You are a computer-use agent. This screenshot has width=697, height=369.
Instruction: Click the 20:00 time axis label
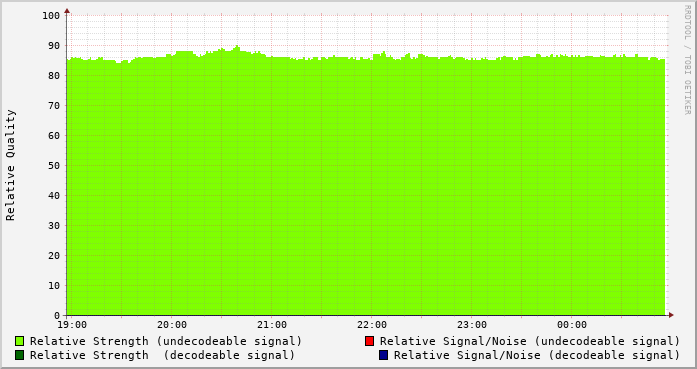tap(172, 325)
